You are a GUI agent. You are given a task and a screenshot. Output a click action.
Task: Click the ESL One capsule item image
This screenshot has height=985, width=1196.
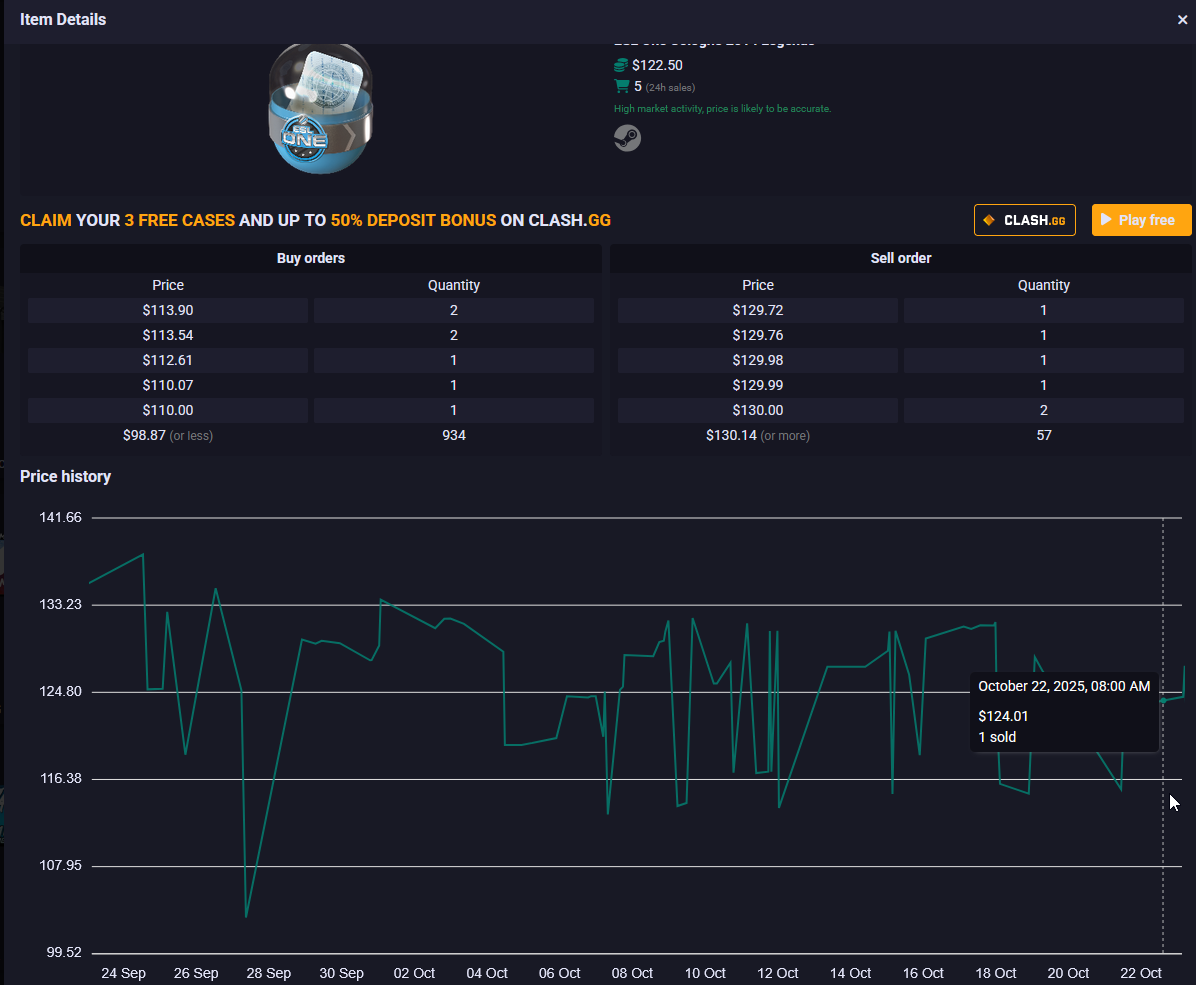[320, 109]
